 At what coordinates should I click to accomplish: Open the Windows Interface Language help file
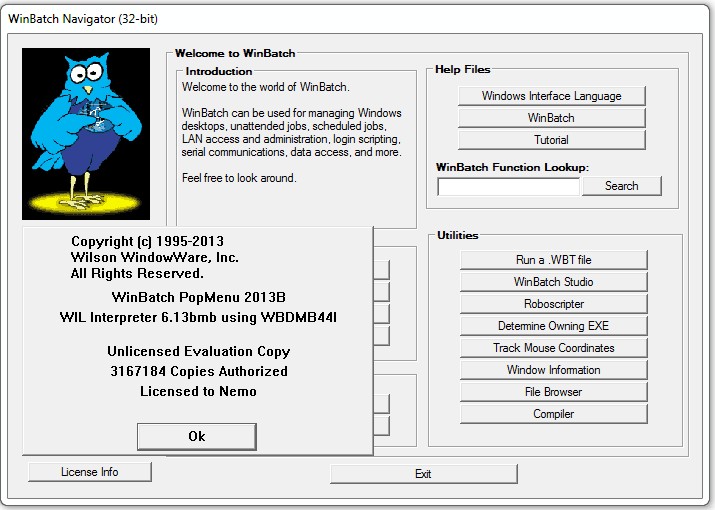pos(552,96)
